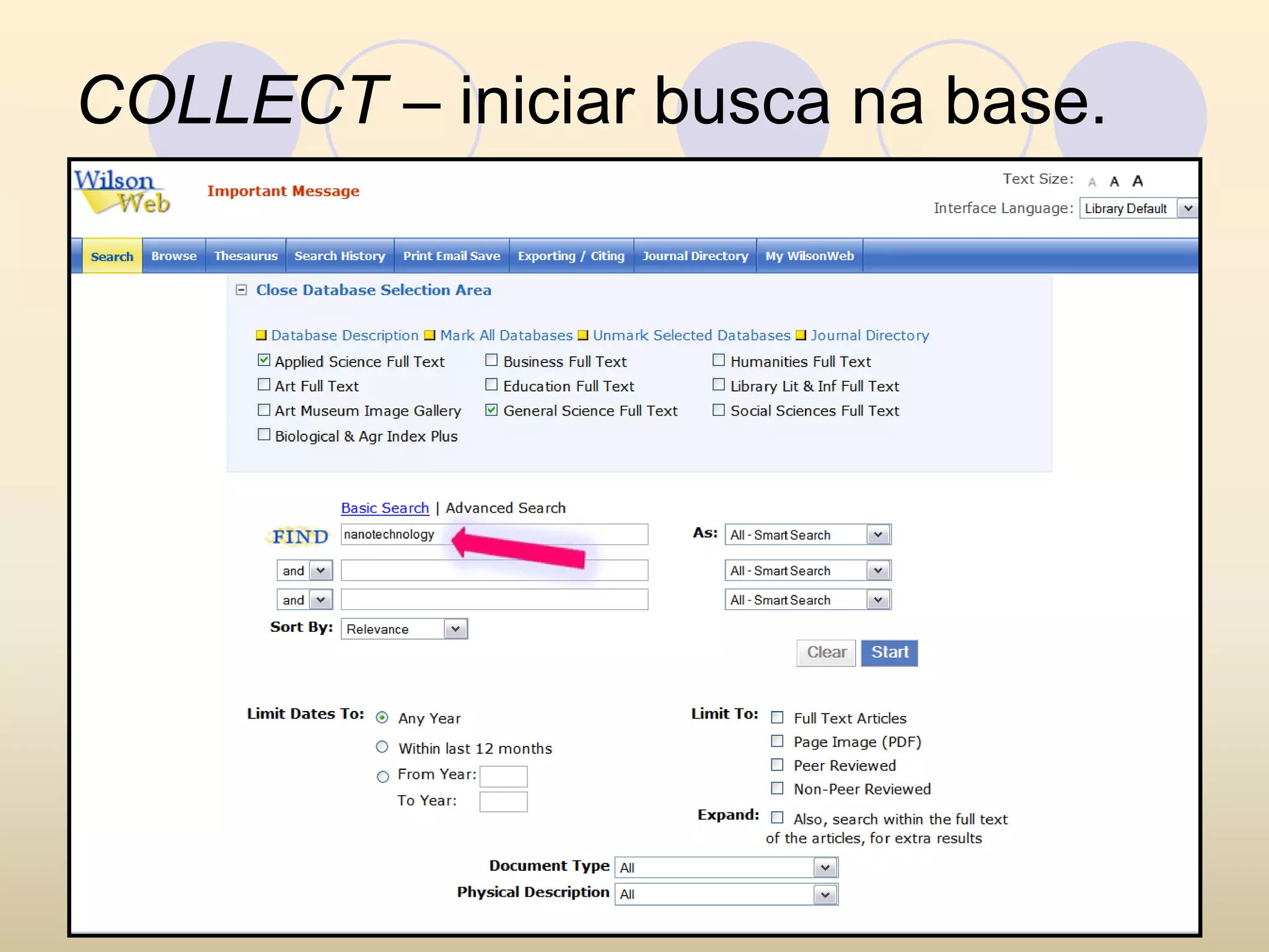The width and height of the screenshot is (1269, 952).
Task: Check Non-Peer Reviewed limit
Action: [777, 788]
